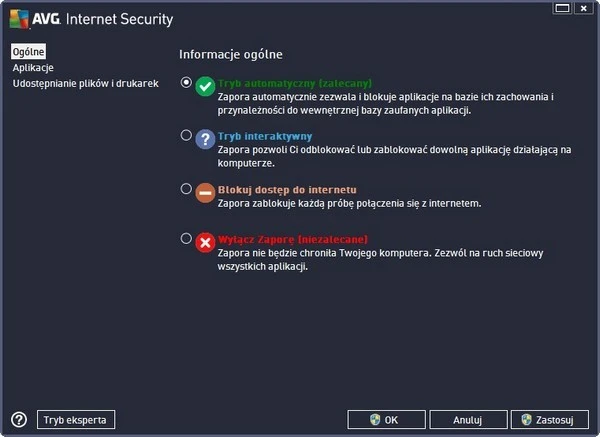This screenshot has height=437, width=600.
Task: Click the blue question mark interactive icon
Action: click(x=205, y=139)
